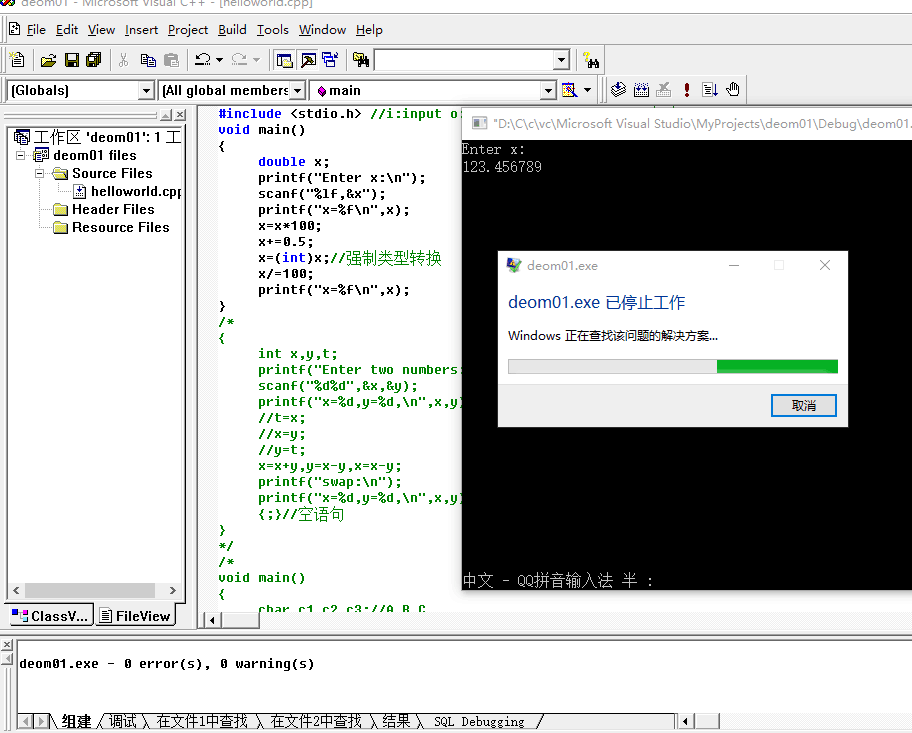Image resolution: width=912 pixels, height=733 pixels.
Task: Click the '0 error(s), 0 warning(s)' output line
Action: pyautogui.click(x=167, y=664)
